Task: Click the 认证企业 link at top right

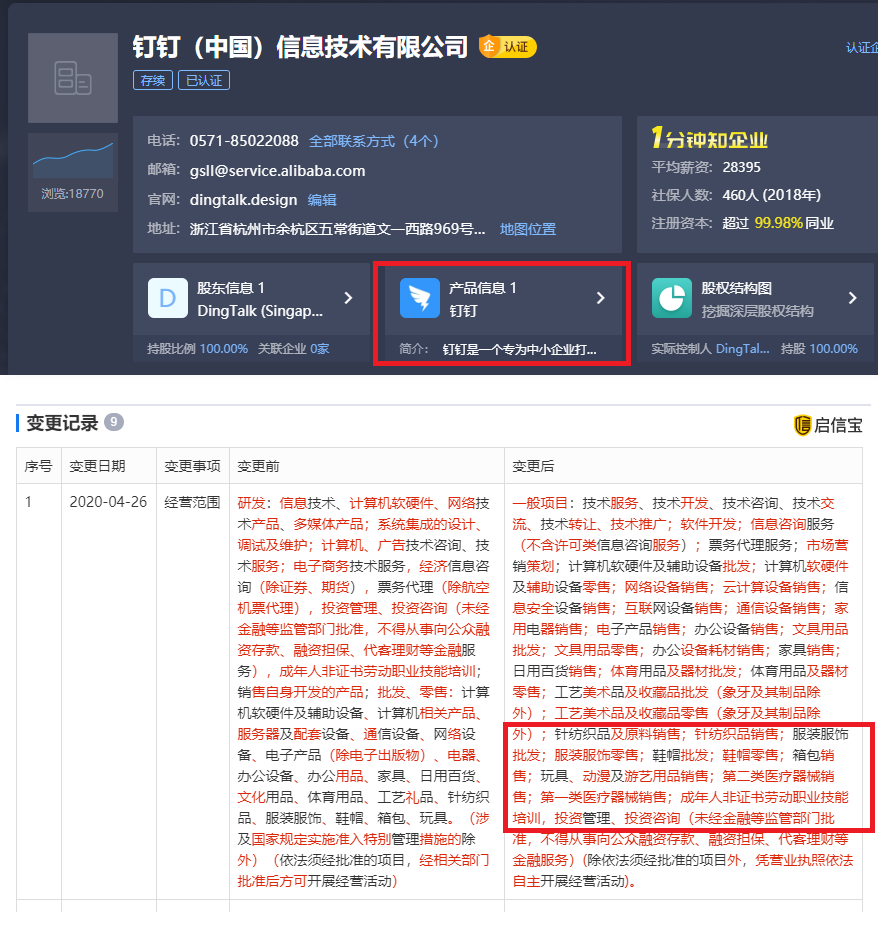Action: pyautogui.click(x=862, y=48)
